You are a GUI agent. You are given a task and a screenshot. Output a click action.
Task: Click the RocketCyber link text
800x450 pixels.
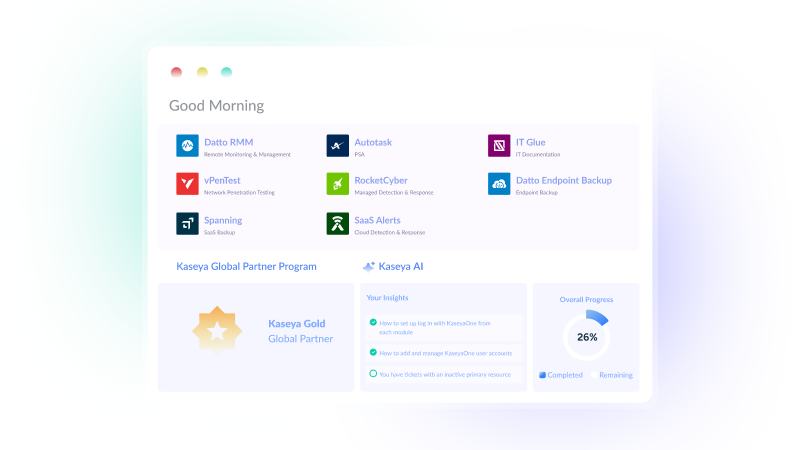(x=381, y=181)
